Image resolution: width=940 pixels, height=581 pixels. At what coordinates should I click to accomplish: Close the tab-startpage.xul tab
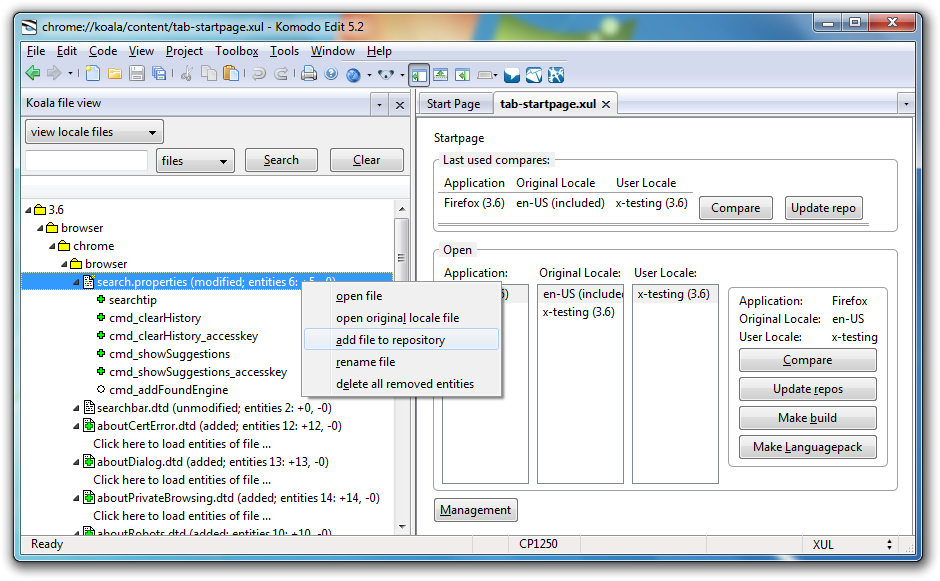point(606,104)
